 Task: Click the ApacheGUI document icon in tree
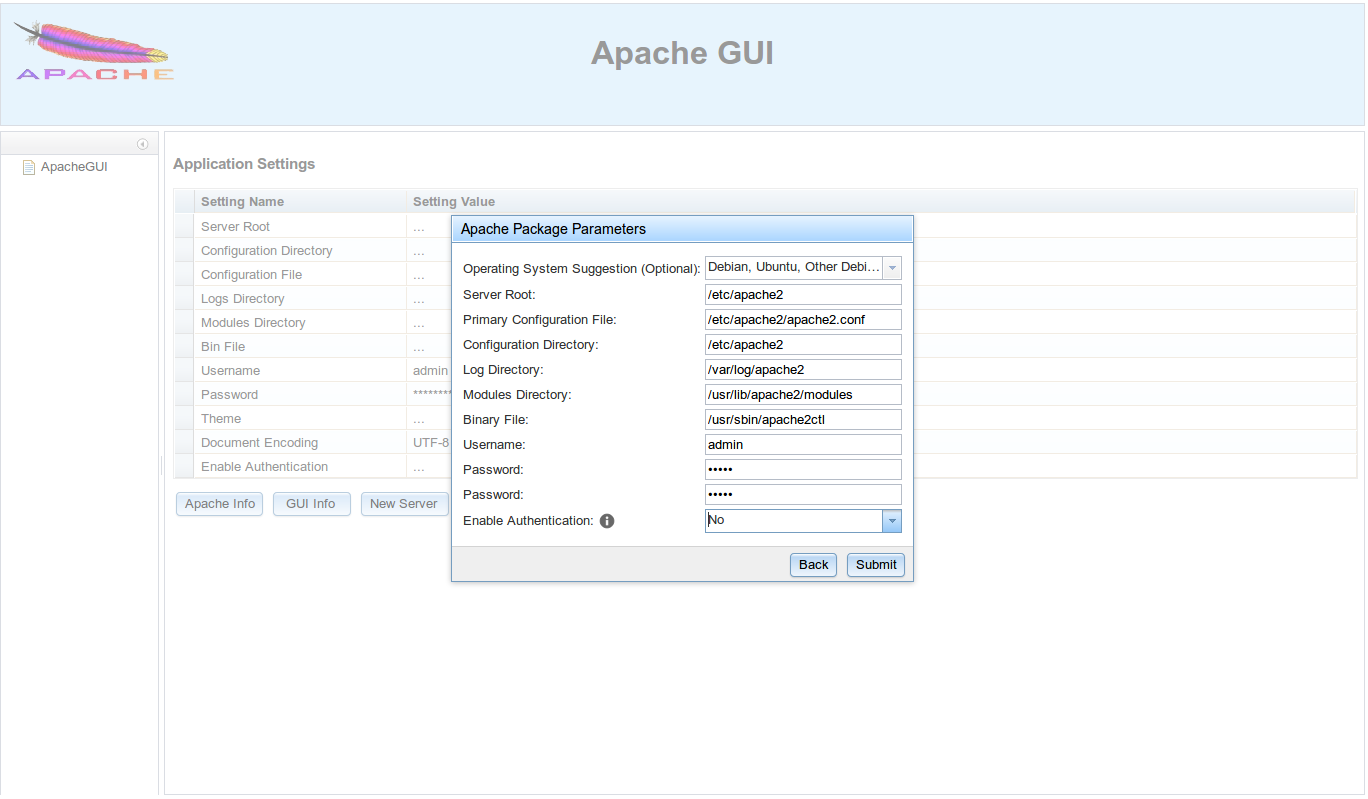point(29,167)
